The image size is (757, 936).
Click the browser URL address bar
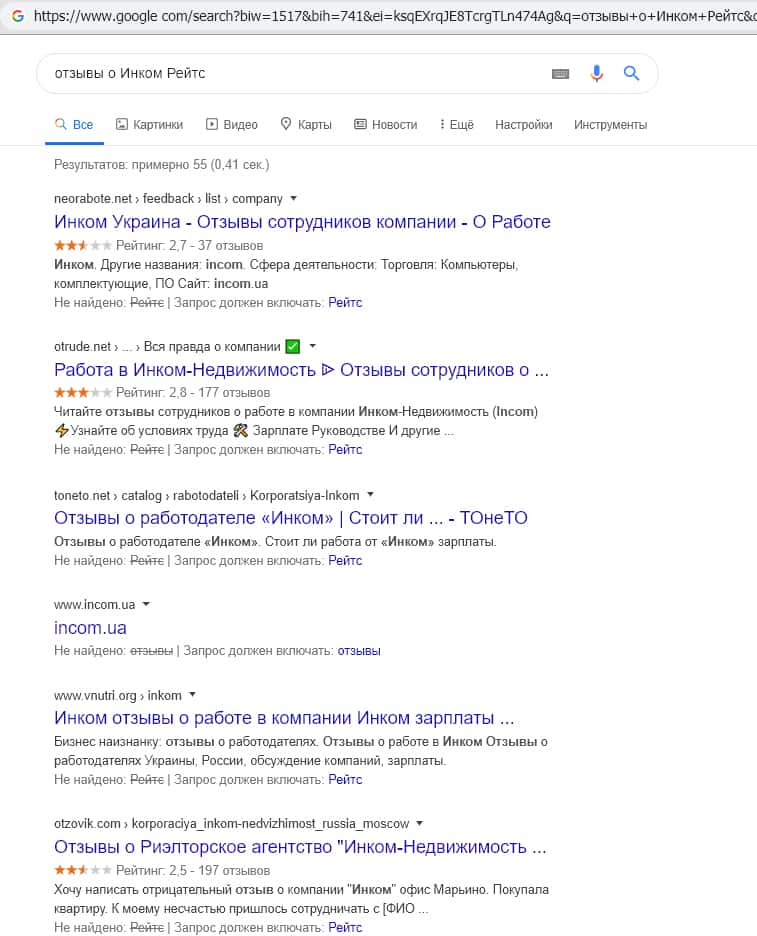tap(394, 16)
